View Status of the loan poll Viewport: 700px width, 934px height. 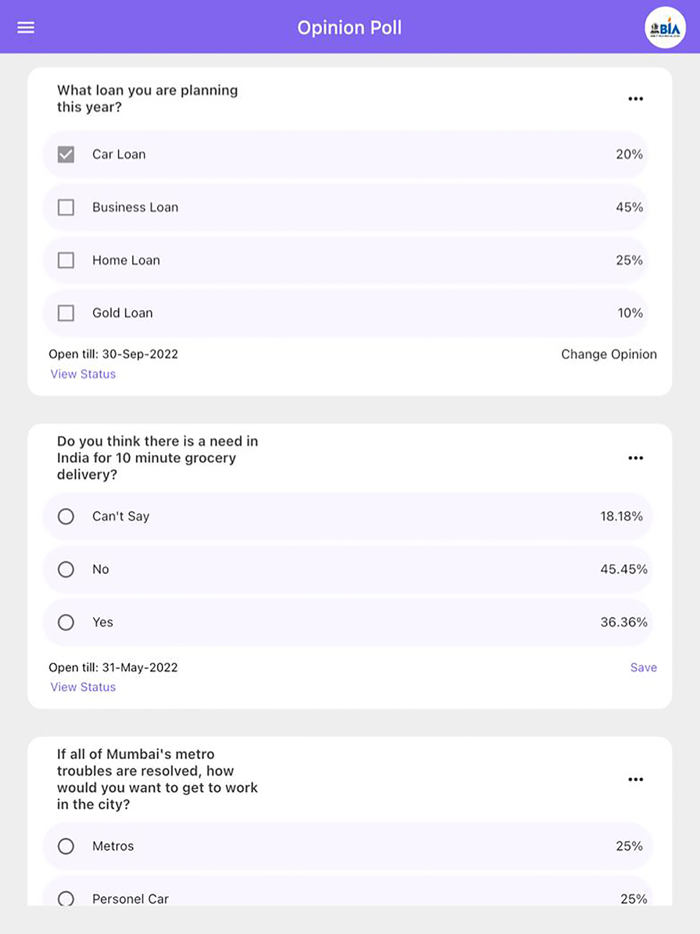(x=83, y=374)
